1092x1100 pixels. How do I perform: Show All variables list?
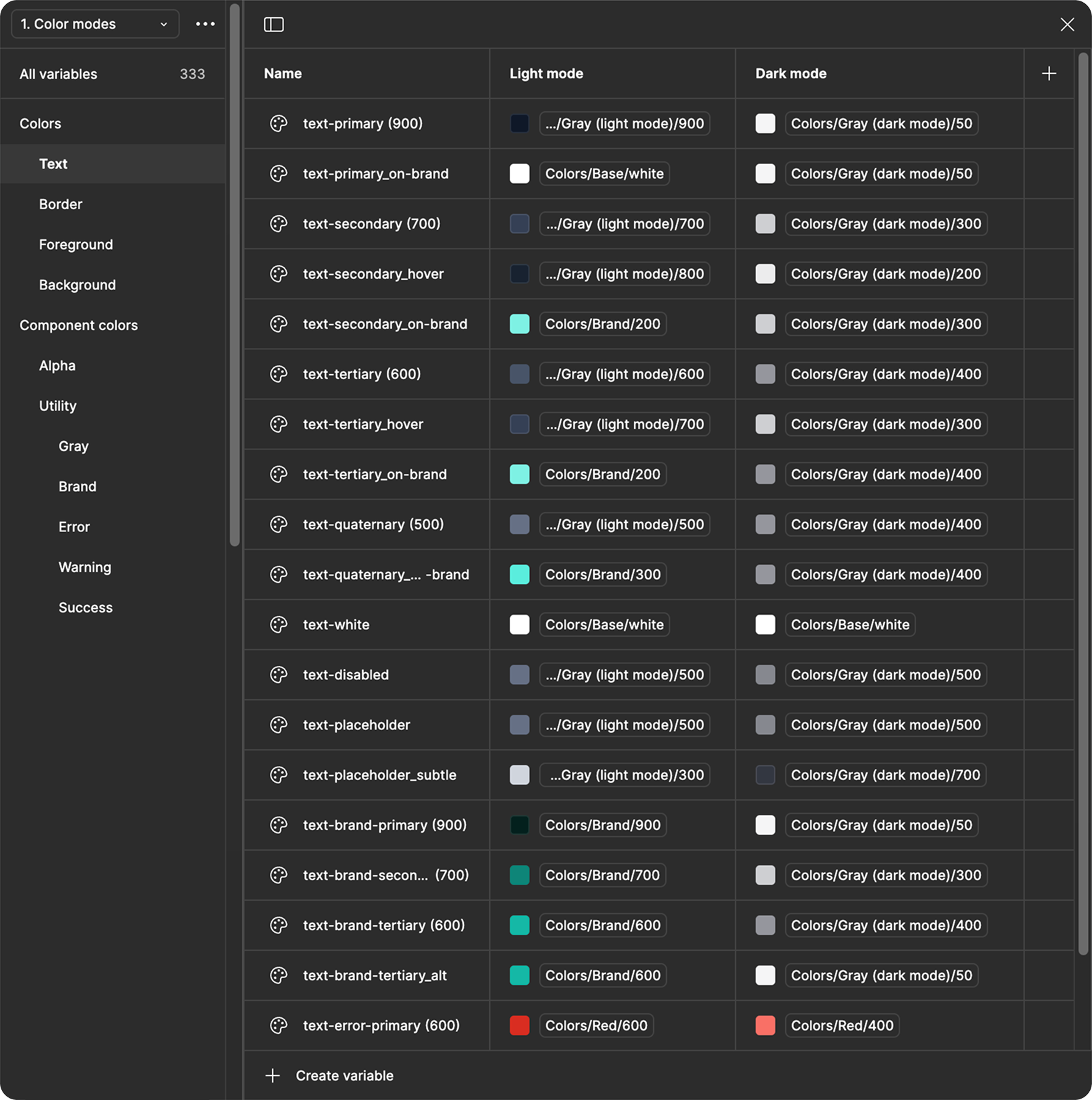click(x=113, y=74)
